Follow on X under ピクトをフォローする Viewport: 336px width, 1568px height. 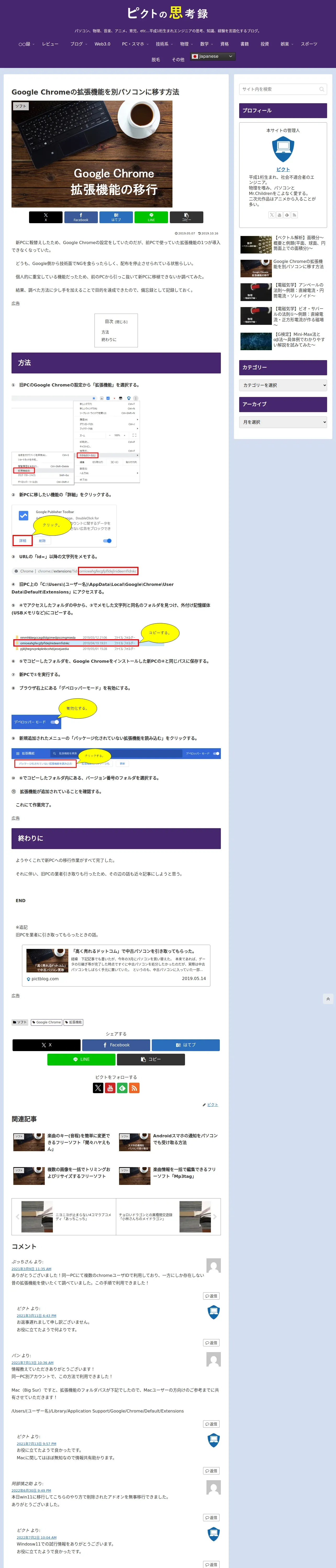click(x=98, y=1088)
